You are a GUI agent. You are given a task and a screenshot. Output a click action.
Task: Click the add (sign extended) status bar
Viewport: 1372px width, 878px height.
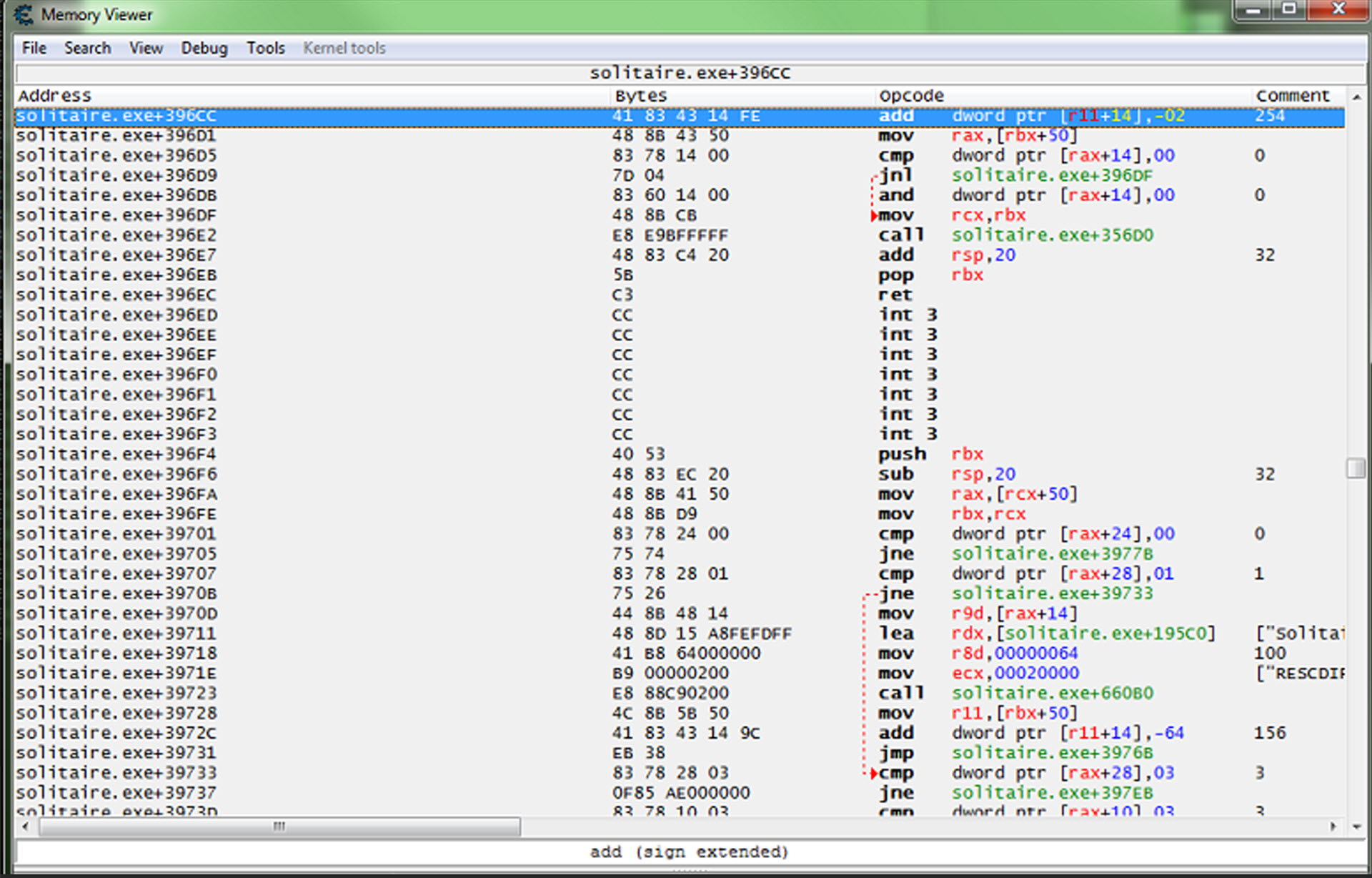[690, 852]
